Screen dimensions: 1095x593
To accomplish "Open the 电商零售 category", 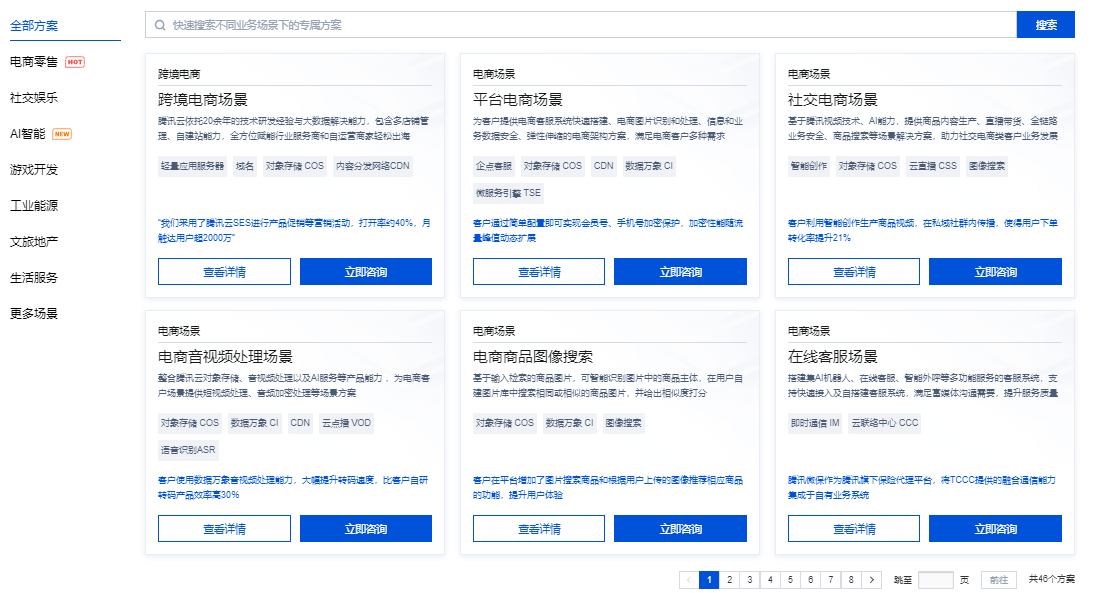I will coord(32,60).
